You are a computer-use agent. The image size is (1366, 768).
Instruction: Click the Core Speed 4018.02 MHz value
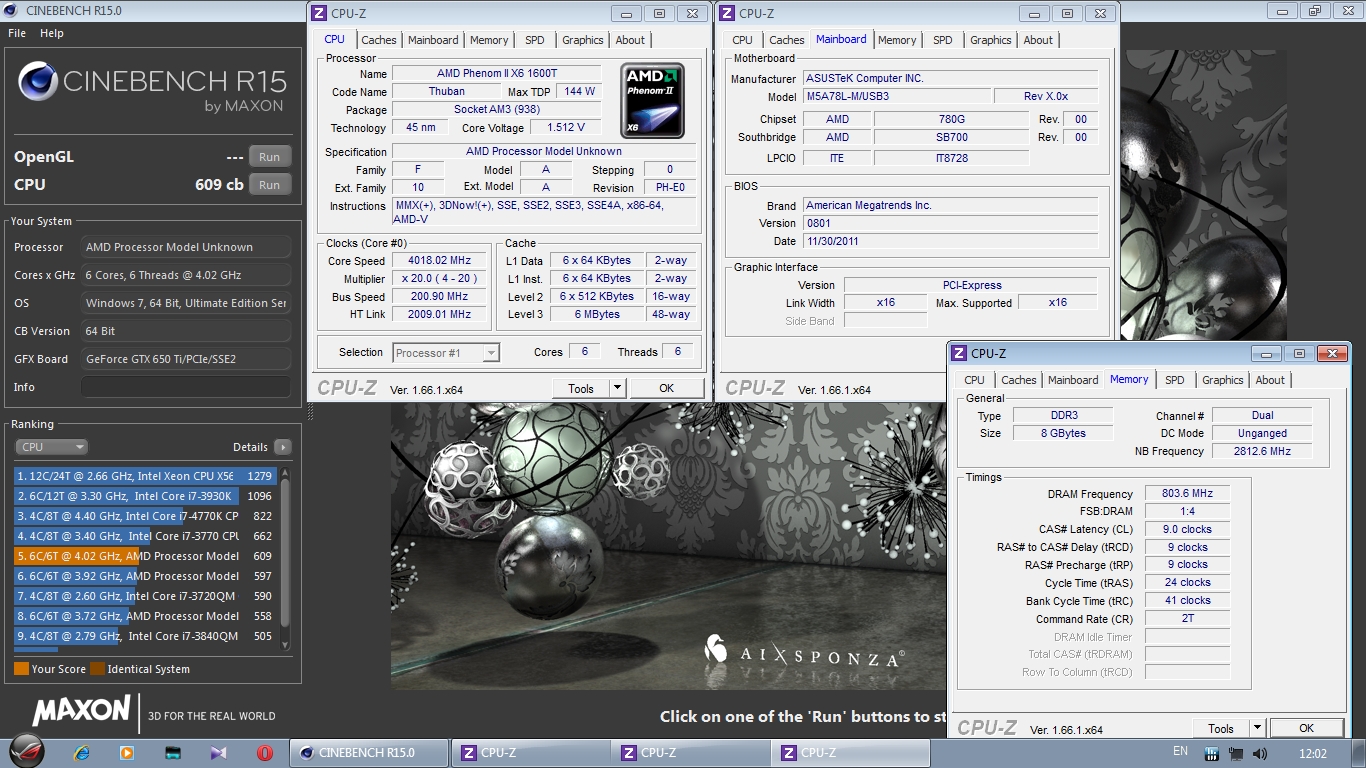click(439, 261)
